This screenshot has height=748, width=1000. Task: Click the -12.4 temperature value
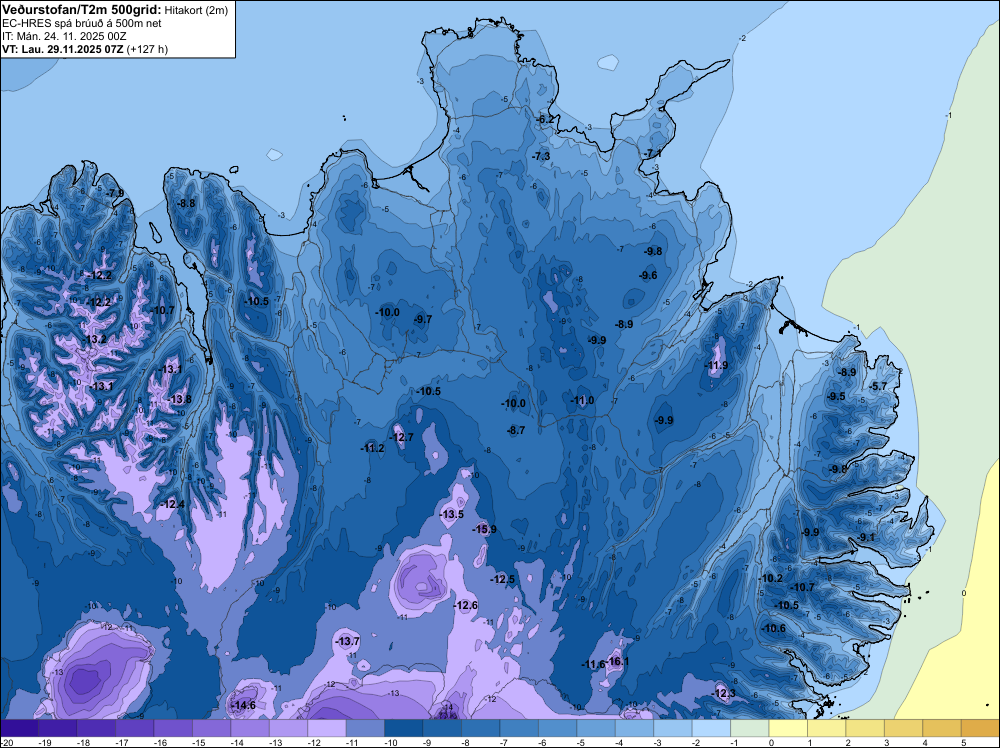[x=173, y=504]
